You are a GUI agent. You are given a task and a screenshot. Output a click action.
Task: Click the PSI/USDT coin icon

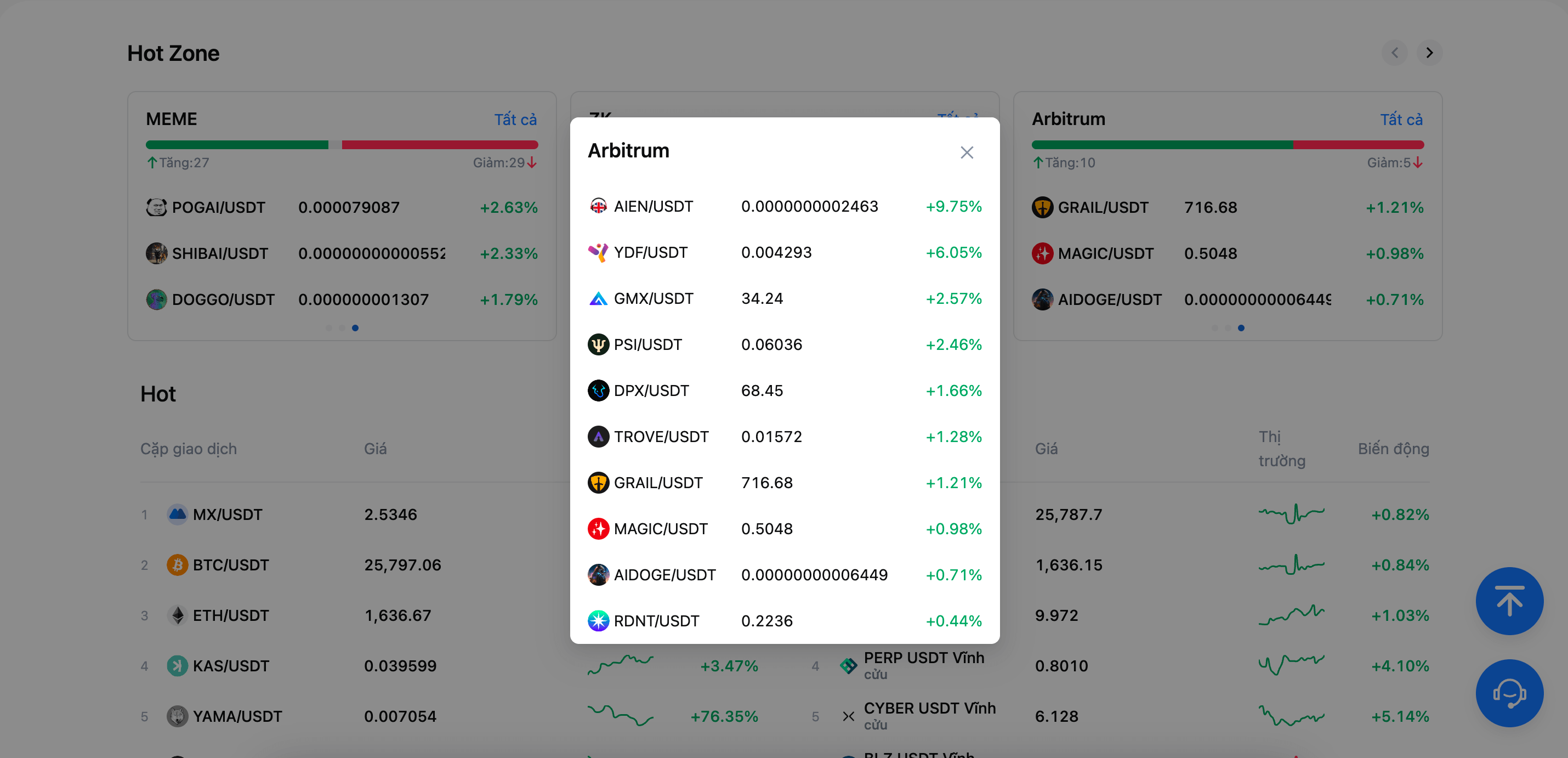pyautogui.click(x=598, y=344)
